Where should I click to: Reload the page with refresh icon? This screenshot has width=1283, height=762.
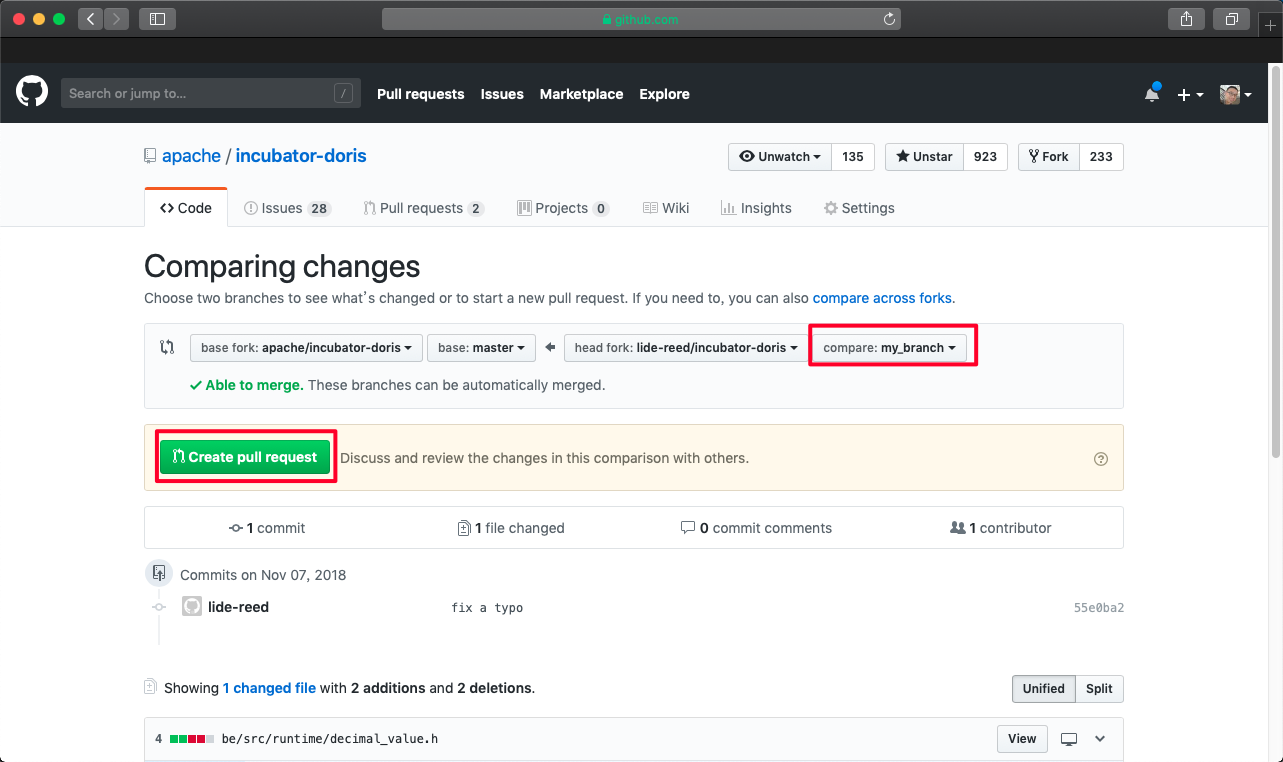[x=889, y=18]
